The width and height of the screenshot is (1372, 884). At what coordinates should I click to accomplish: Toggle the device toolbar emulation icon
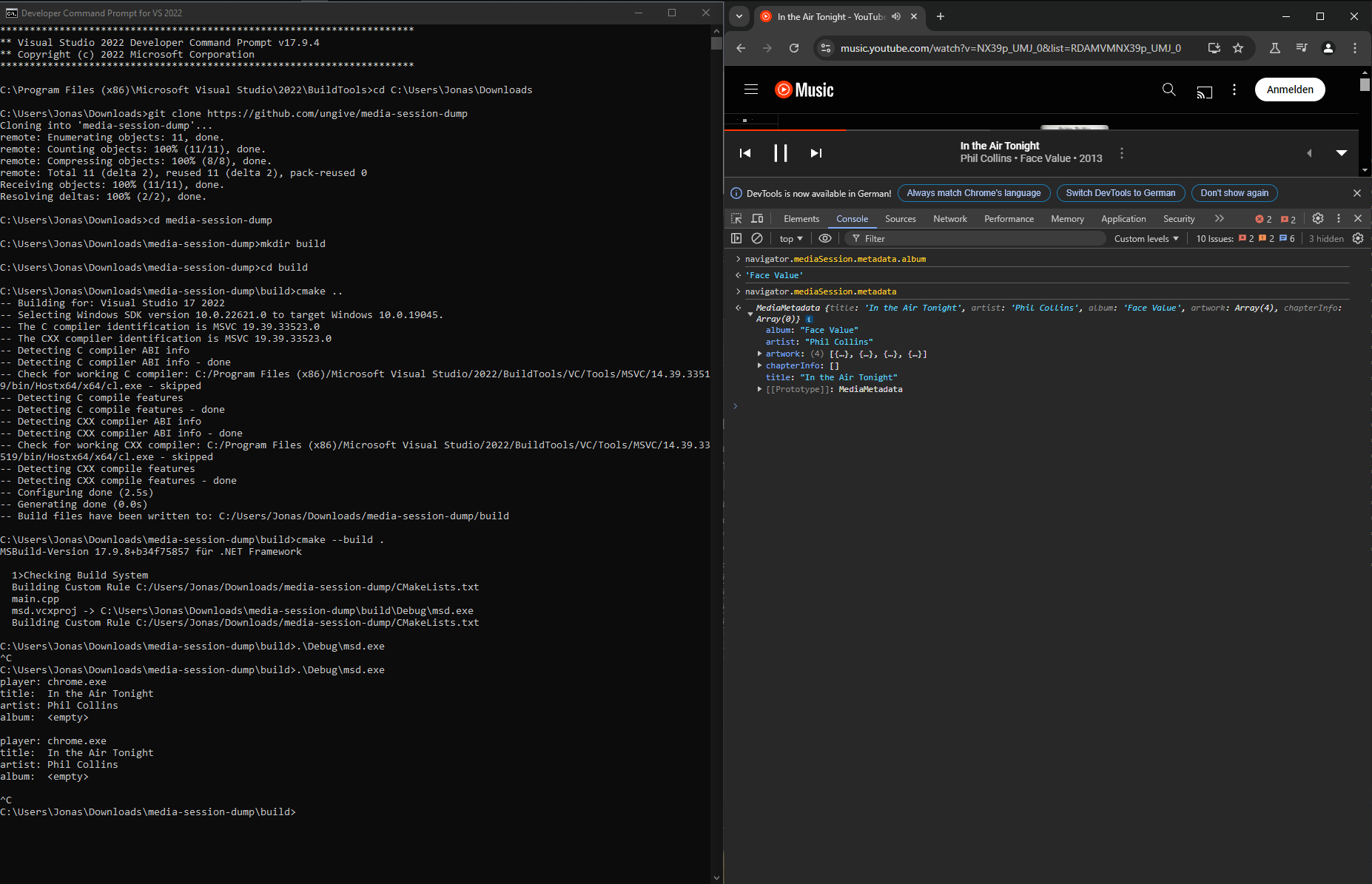(757, 219)
